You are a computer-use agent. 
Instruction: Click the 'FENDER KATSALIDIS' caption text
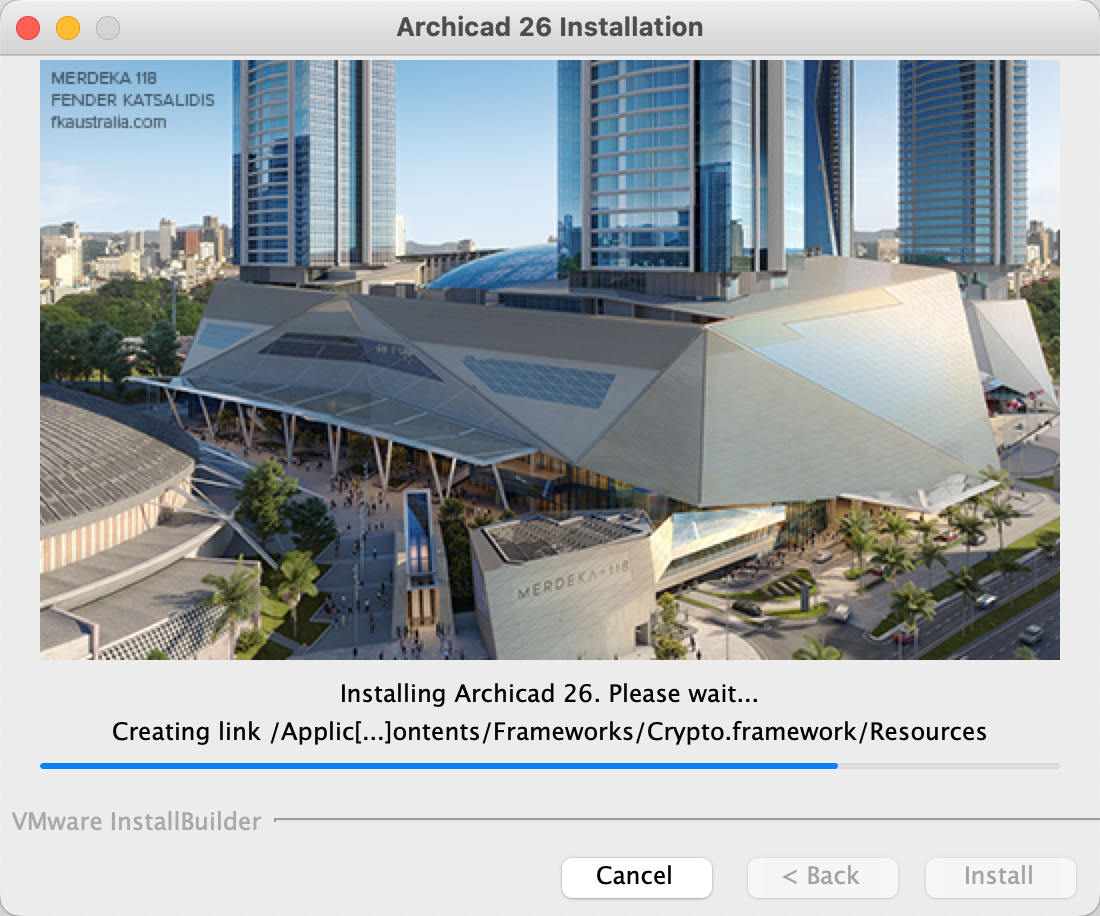(133, 100)
